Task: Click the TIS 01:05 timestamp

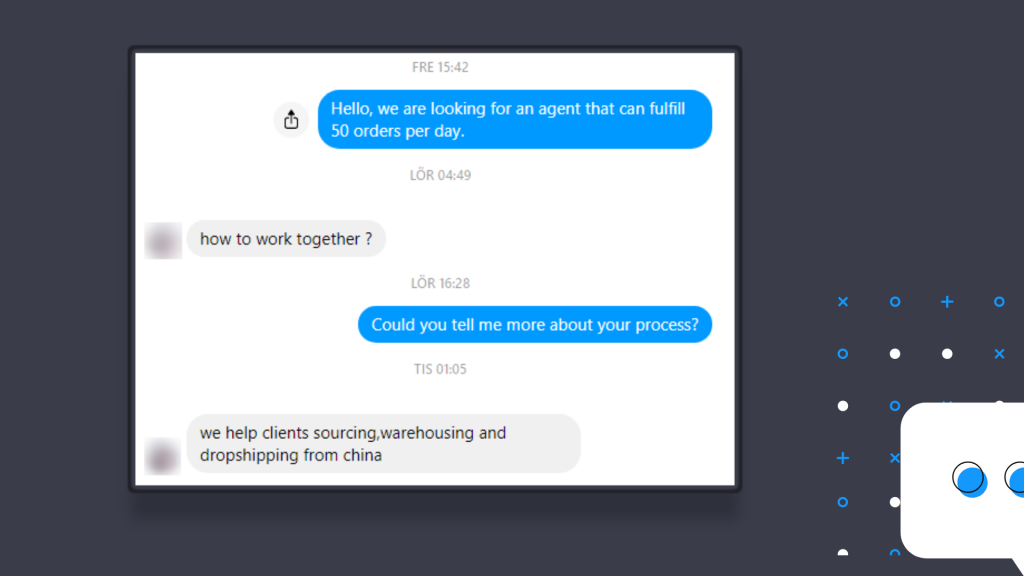Action: click(440, 369)
